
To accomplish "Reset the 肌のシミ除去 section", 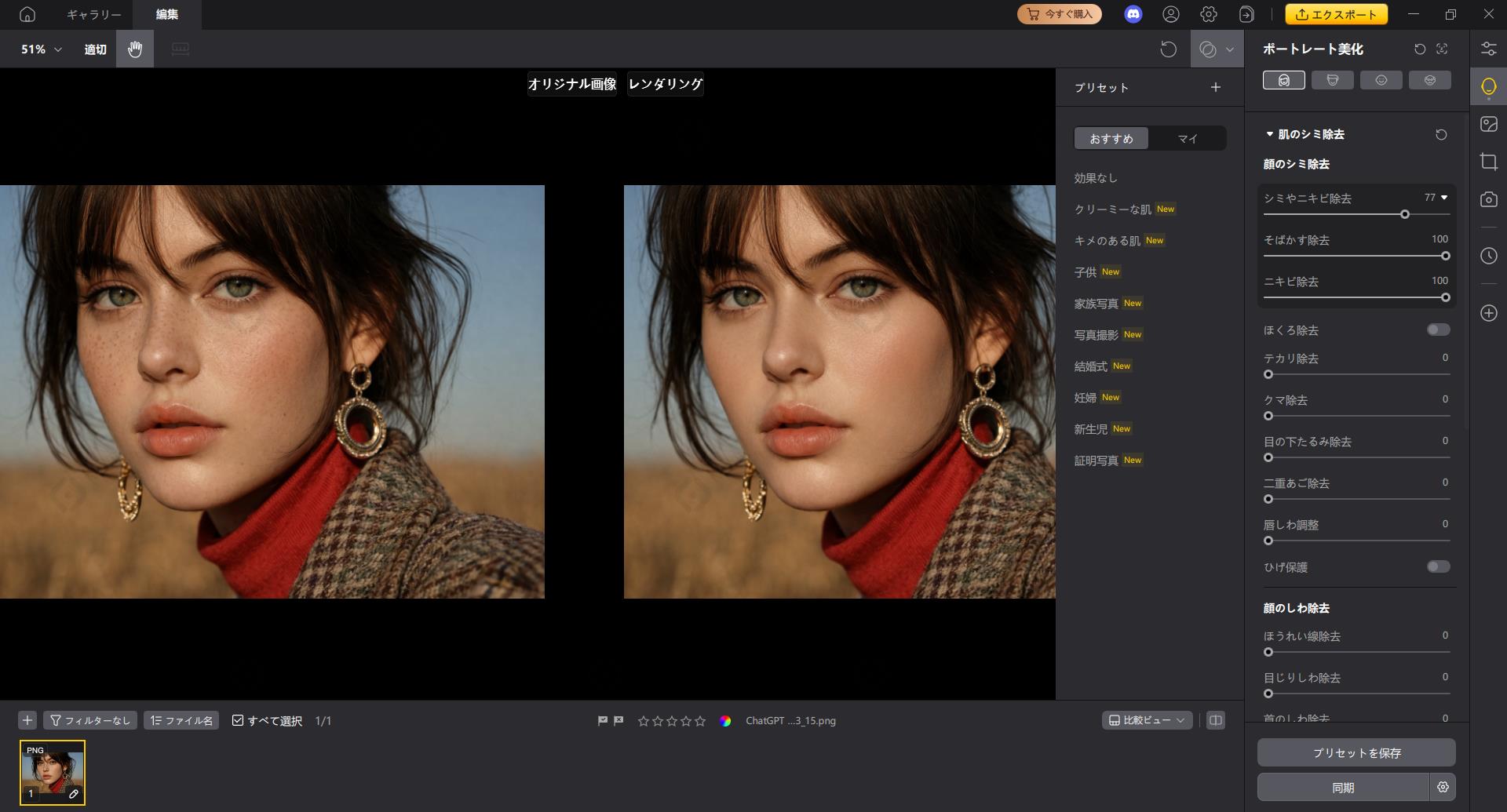I will (1440, 135).
